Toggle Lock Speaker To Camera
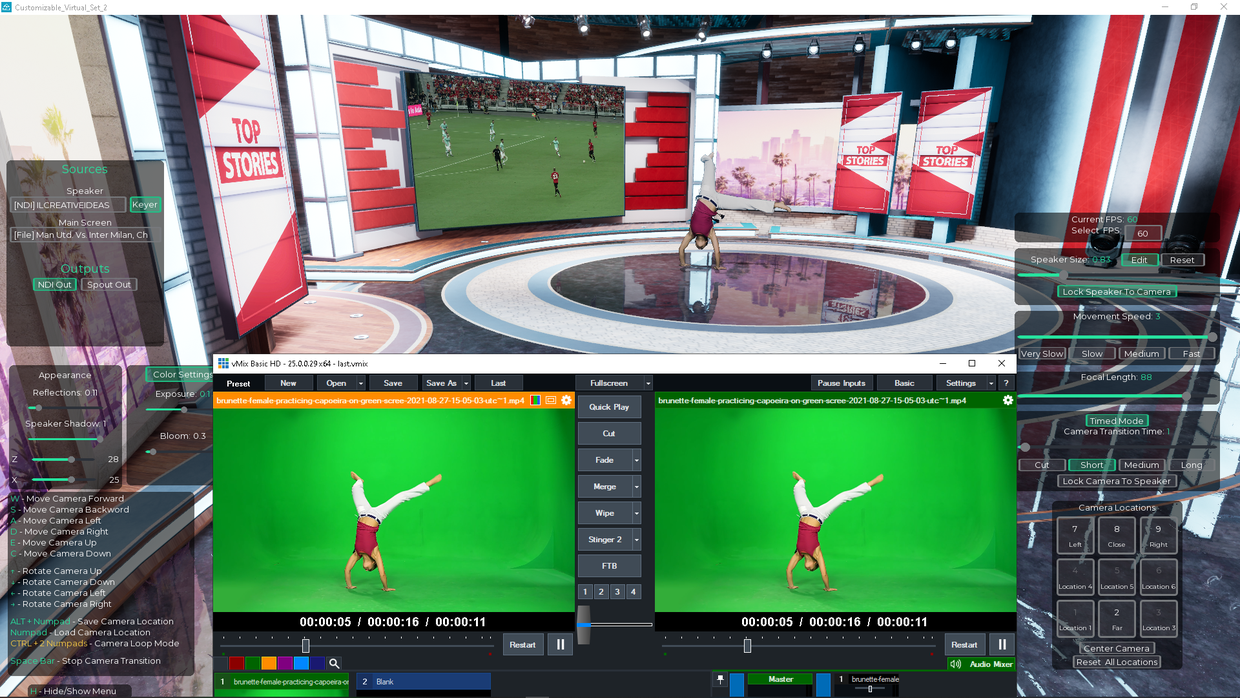This screenshot has height=698, width=1240. 1116,292
